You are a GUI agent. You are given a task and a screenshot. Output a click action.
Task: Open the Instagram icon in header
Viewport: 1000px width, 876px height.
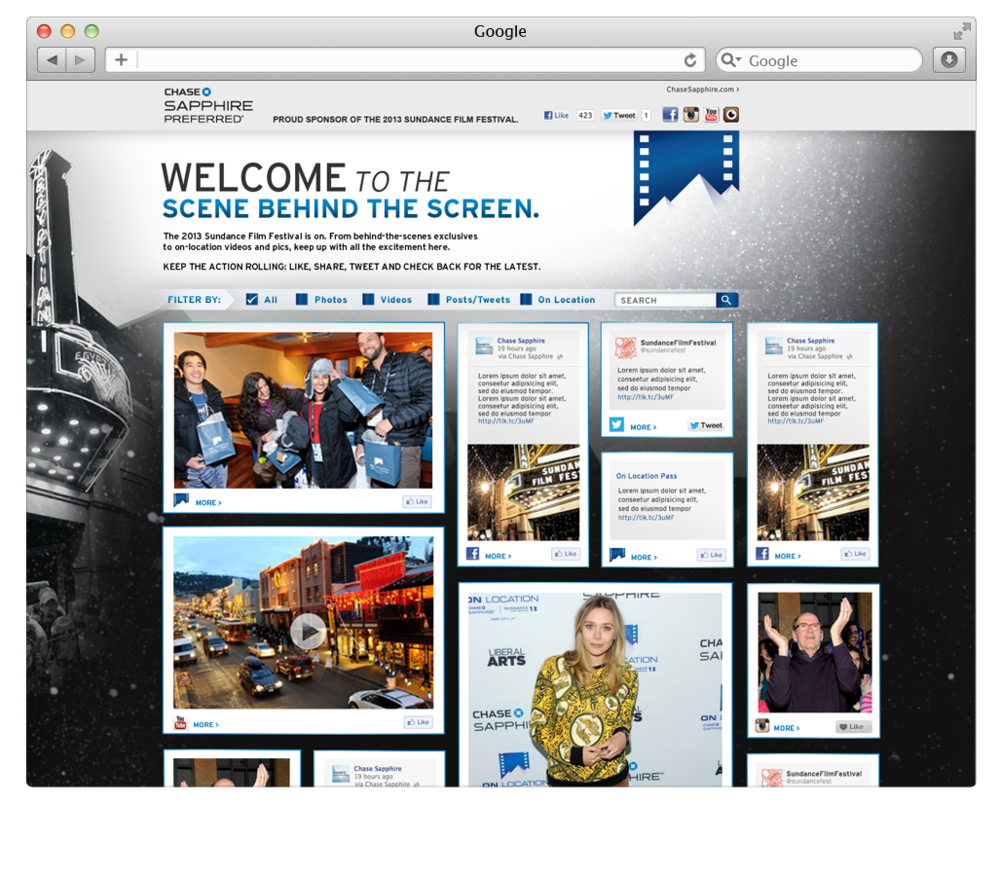click(691, 115)
